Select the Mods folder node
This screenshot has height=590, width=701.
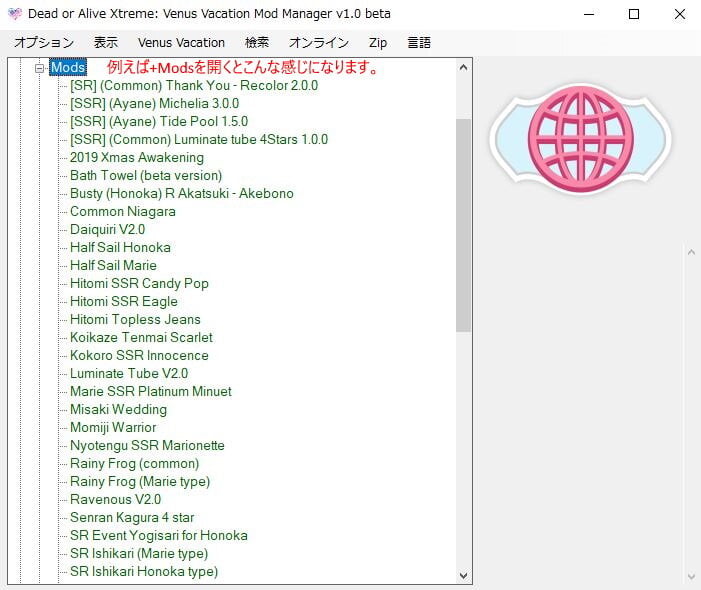tap(68, 67)
